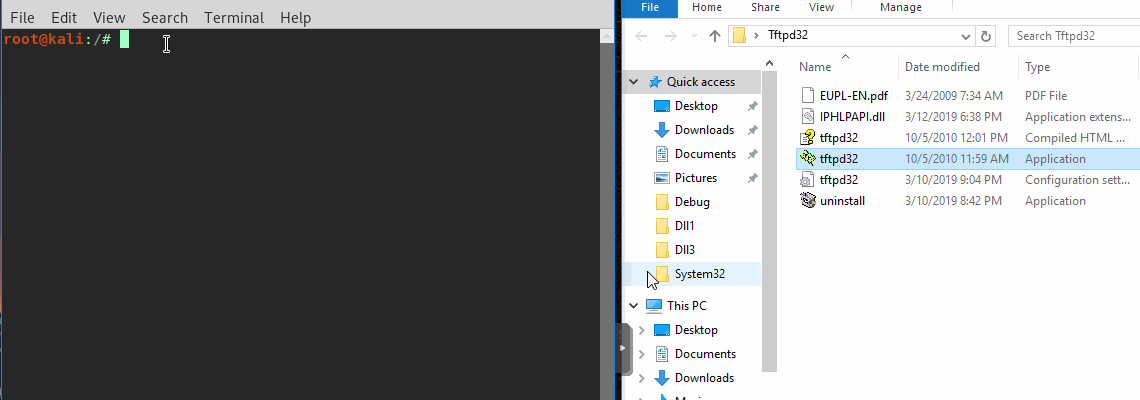Screen dimensions: 1140x400
Task: Select the tftpd32 application icon
Action: [x=809, y=159]
